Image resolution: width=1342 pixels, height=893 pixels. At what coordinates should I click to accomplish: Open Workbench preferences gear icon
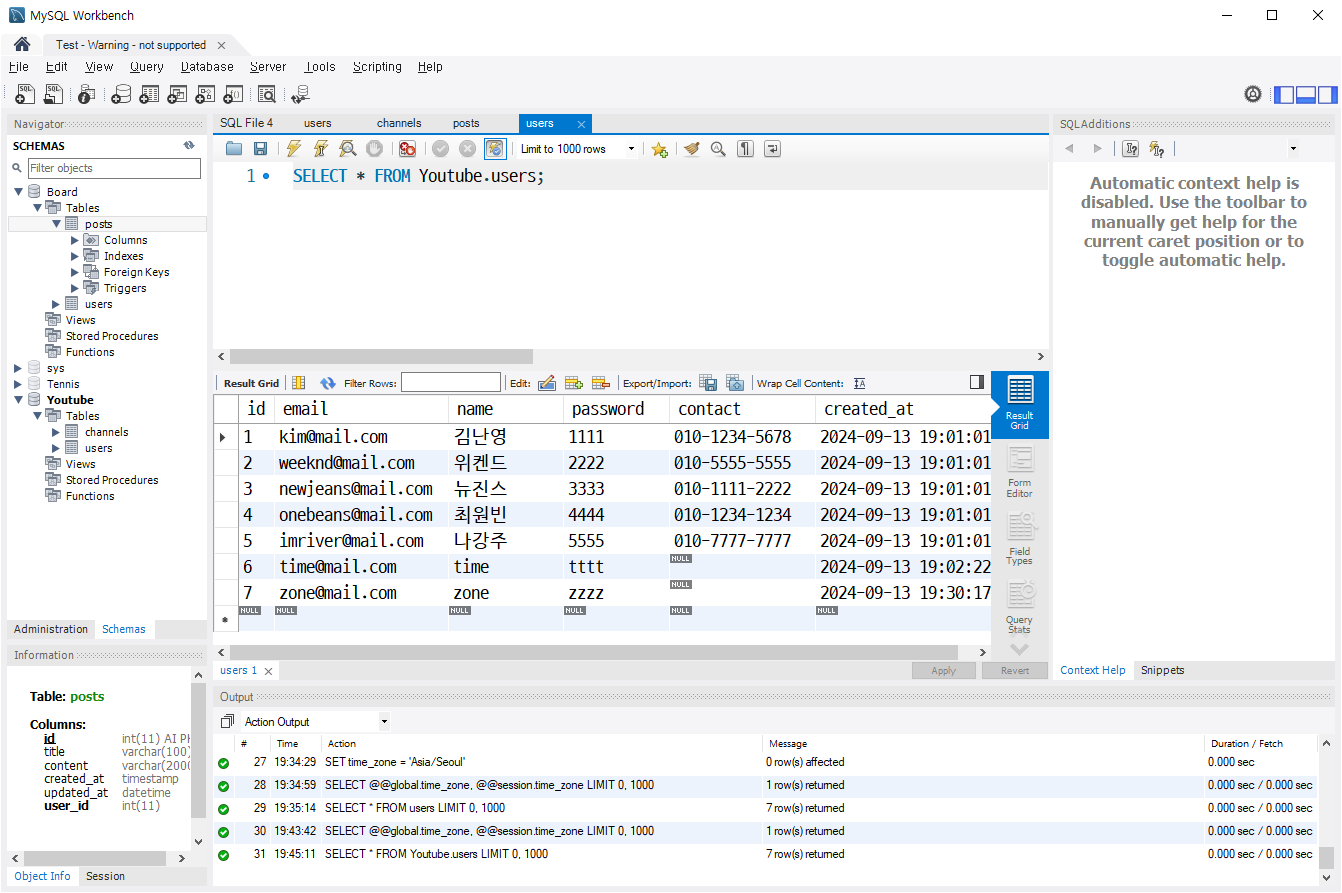(x=1253, y=95)
